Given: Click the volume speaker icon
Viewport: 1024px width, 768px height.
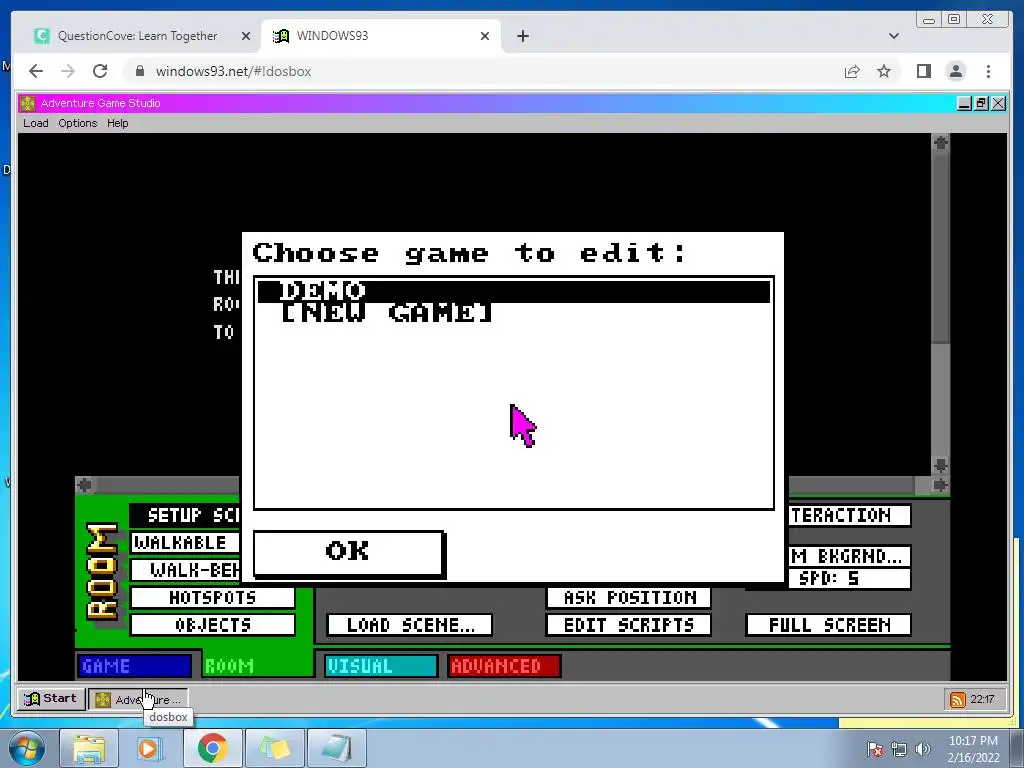Looking at the screenshot, I should tap(923, 749).
